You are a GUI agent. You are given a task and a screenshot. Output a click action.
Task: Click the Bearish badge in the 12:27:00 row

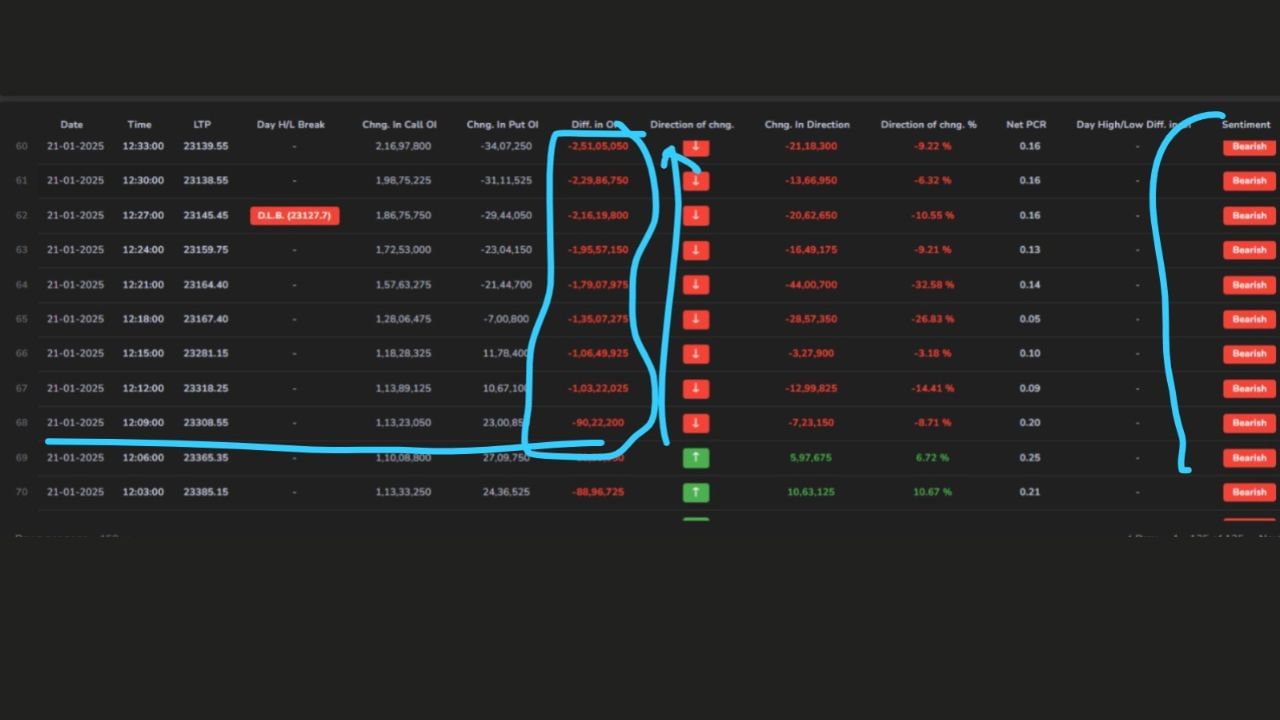1249,216
